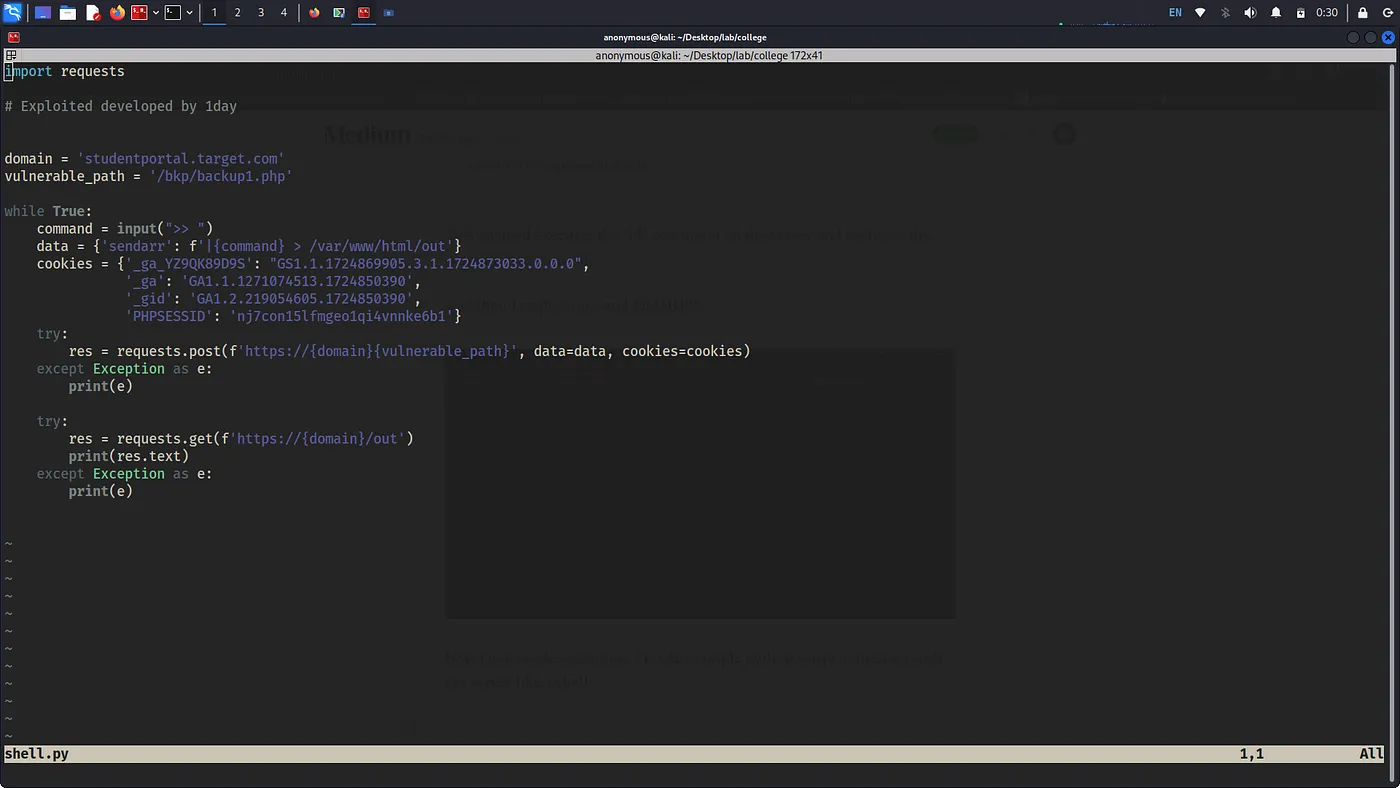Click the Bluetooth tray icon
The image size is (1400, 788).
(1226, 13)
